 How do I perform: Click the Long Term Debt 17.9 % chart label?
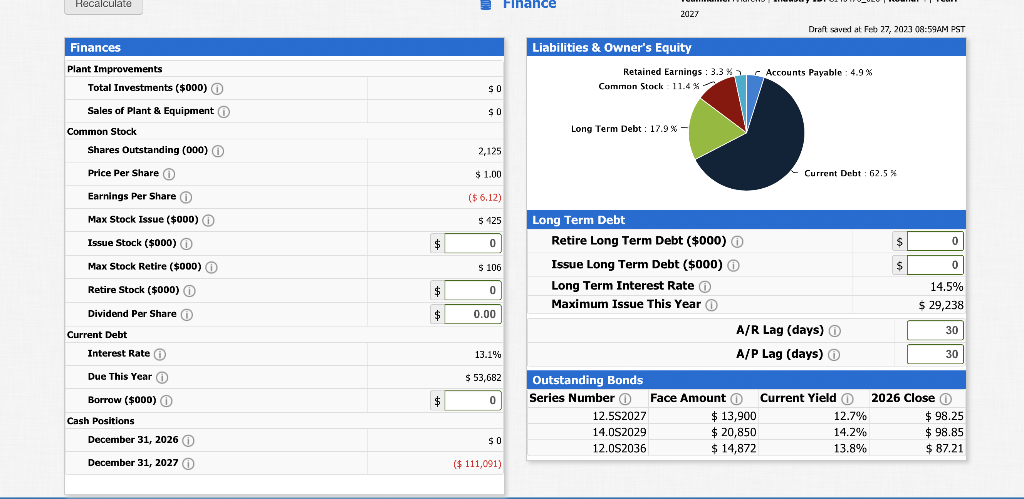pos(624,129)
